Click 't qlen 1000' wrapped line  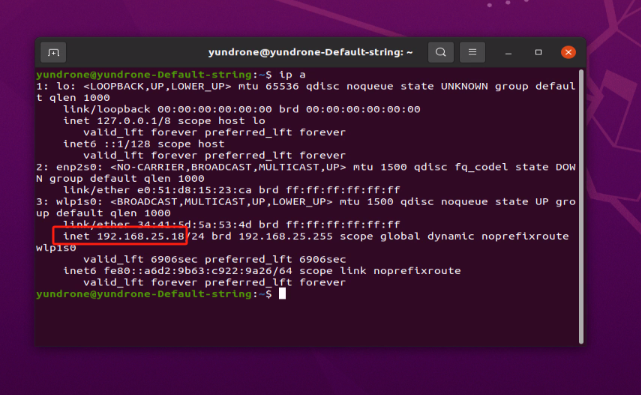(73, 98)
